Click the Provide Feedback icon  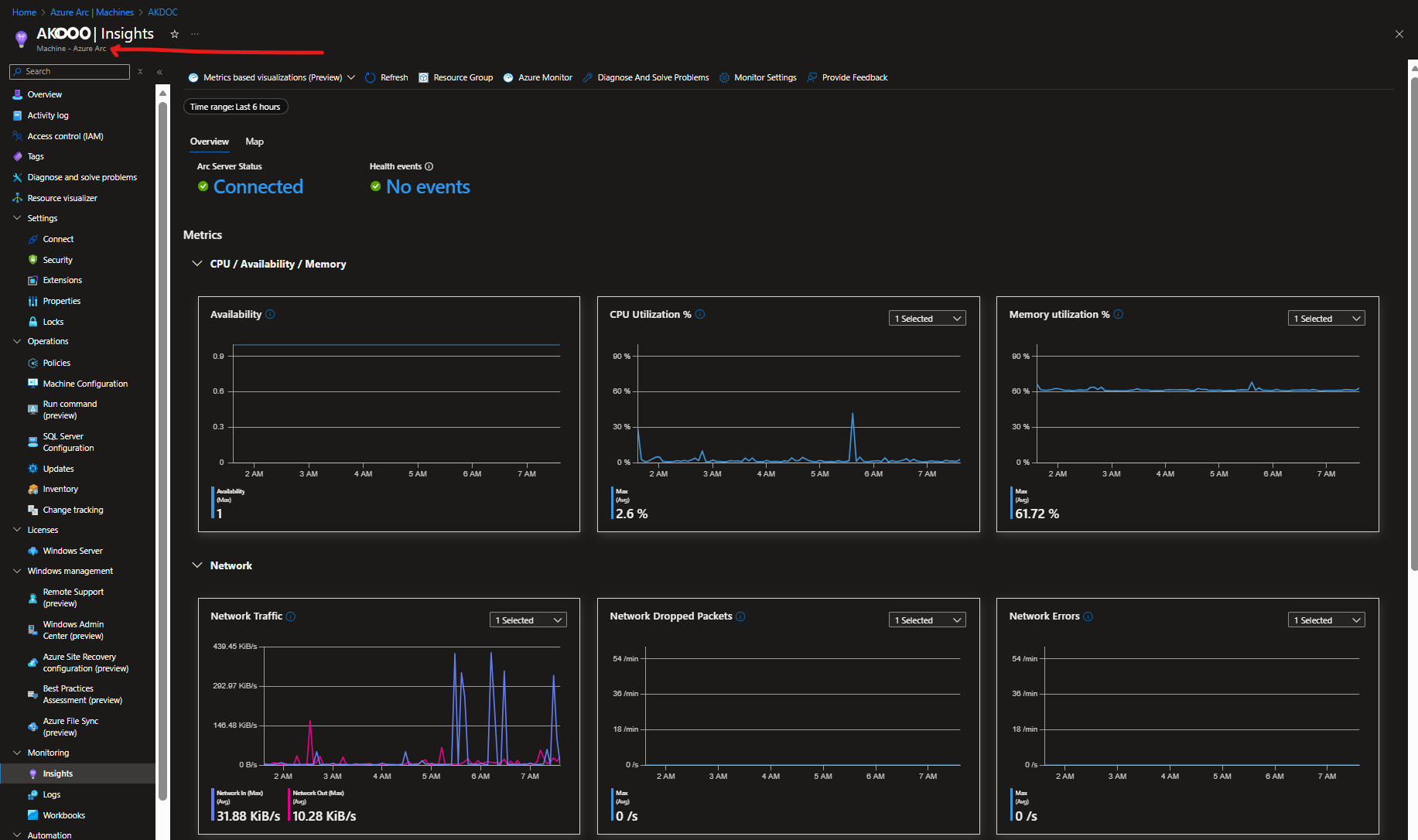click(812, 77)
